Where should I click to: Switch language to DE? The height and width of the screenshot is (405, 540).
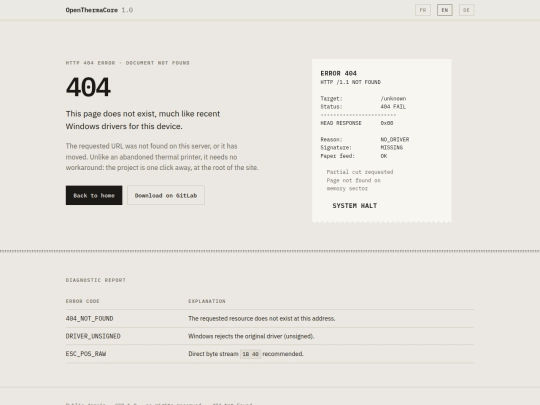pos(466,10)
